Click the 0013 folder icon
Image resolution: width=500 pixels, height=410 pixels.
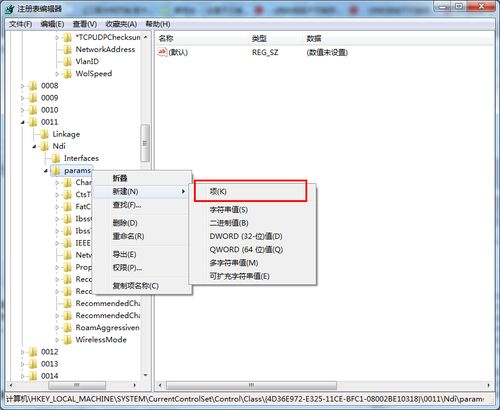coord(33,364)
